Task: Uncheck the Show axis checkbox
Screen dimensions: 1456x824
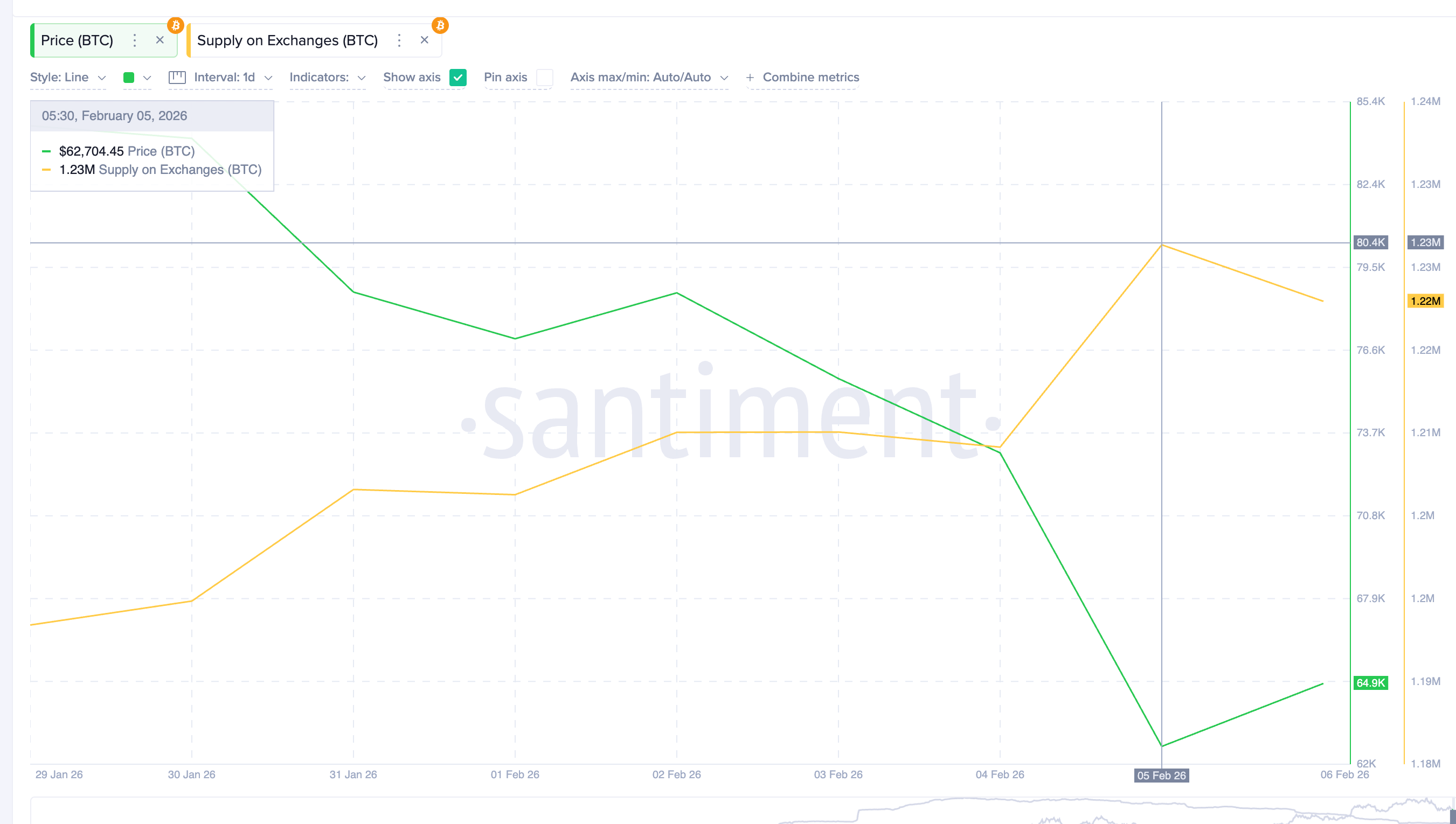Action: pos(457,78)
